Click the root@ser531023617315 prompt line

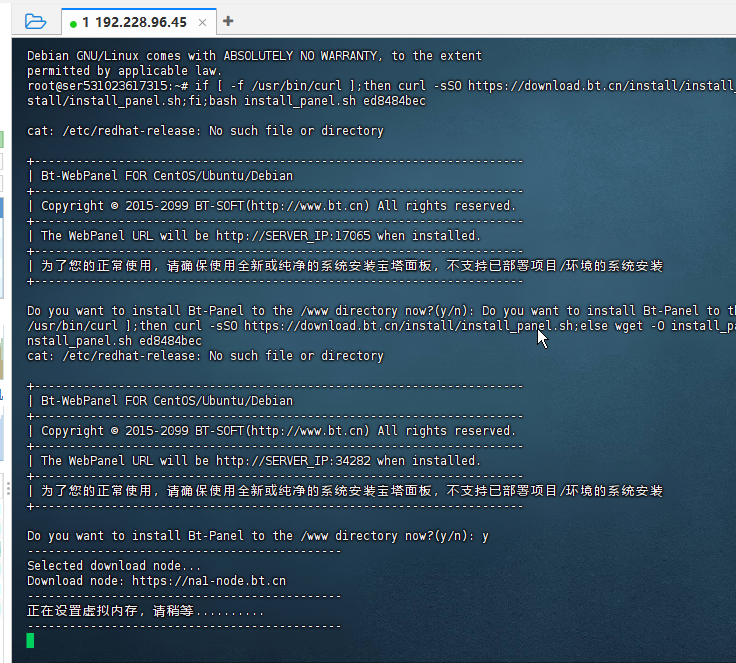[x=381, y=86]
